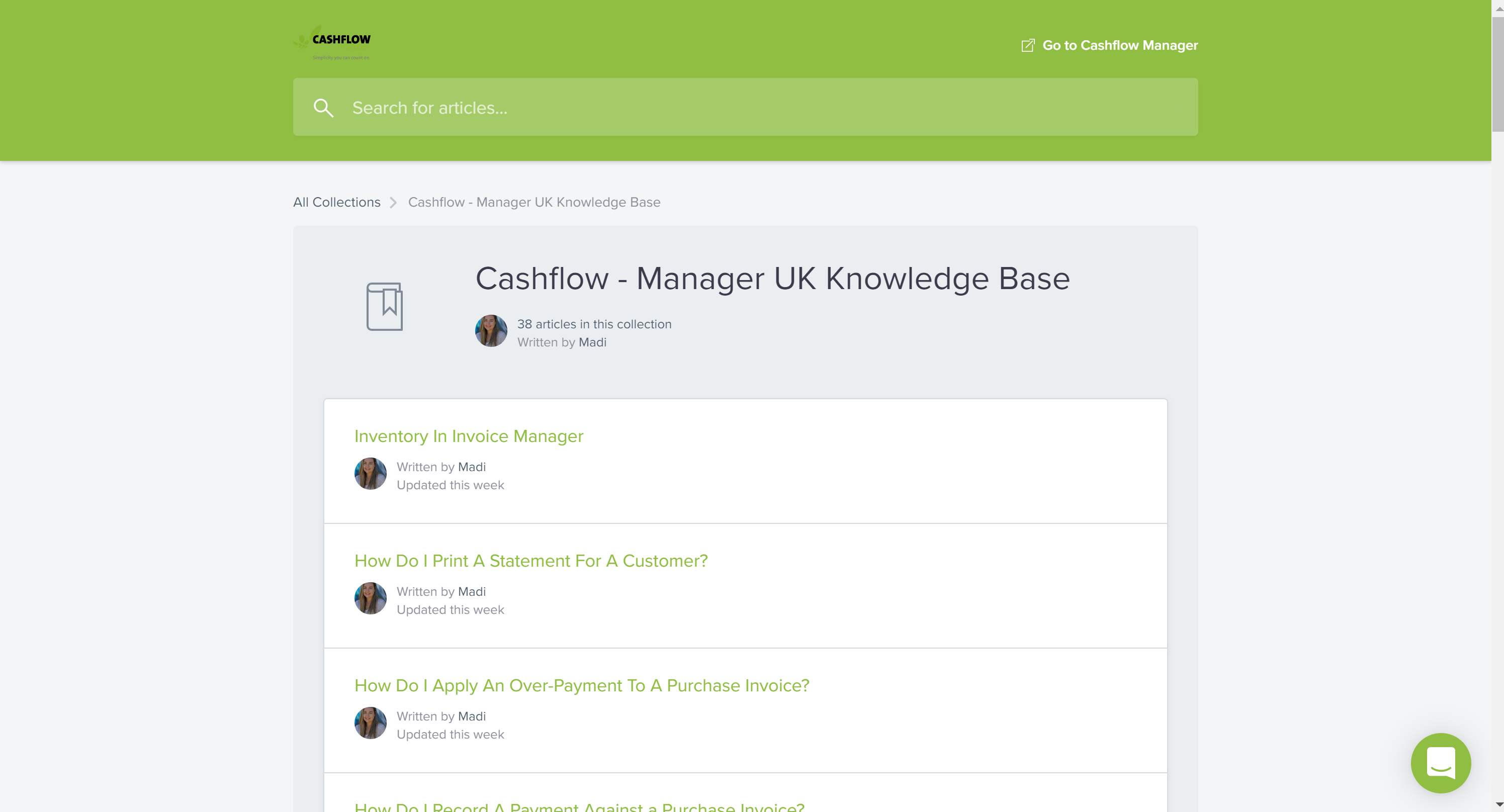Click Madi's avatar in the collection header
Image resolution: width=1504 pixels, height=812 pixels.
click(491, 331)
